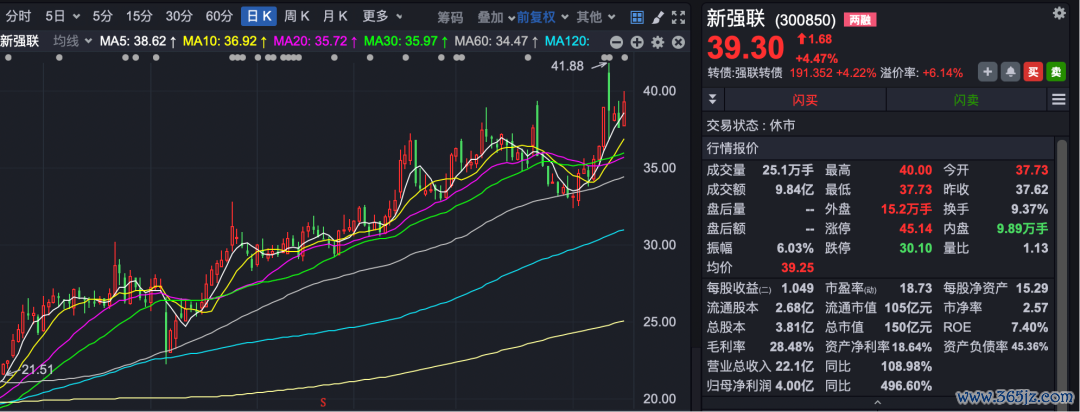
Task: Click the MA20: 35.72 indicator label
Action: point(315,41)
